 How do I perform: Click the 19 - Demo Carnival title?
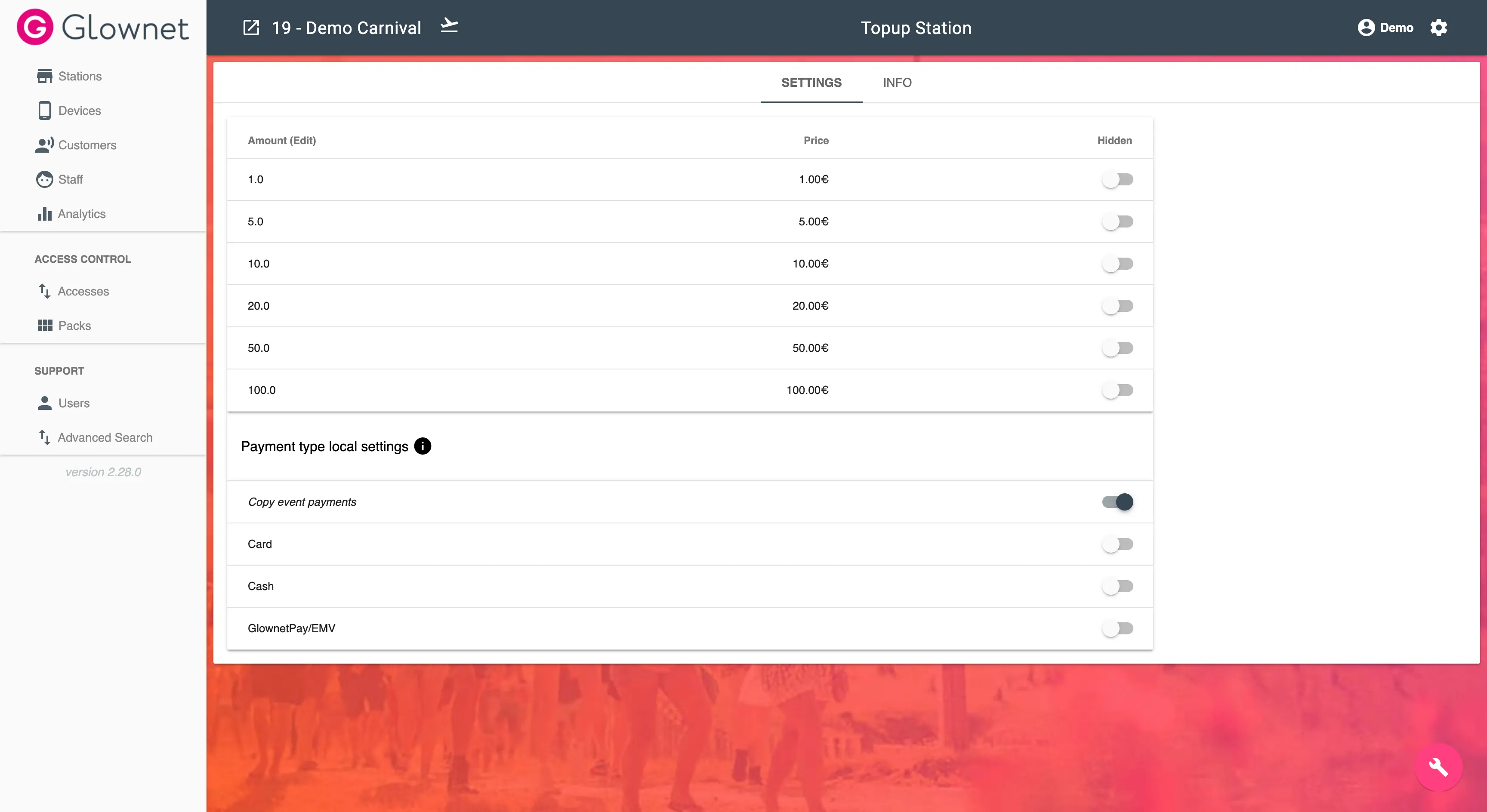click(346, 28)
